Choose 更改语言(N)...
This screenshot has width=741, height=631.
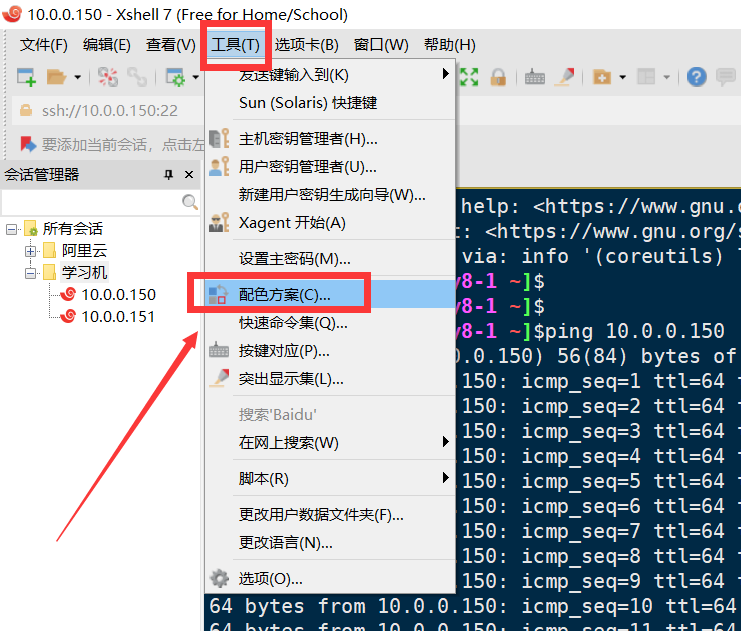[330, 543]
